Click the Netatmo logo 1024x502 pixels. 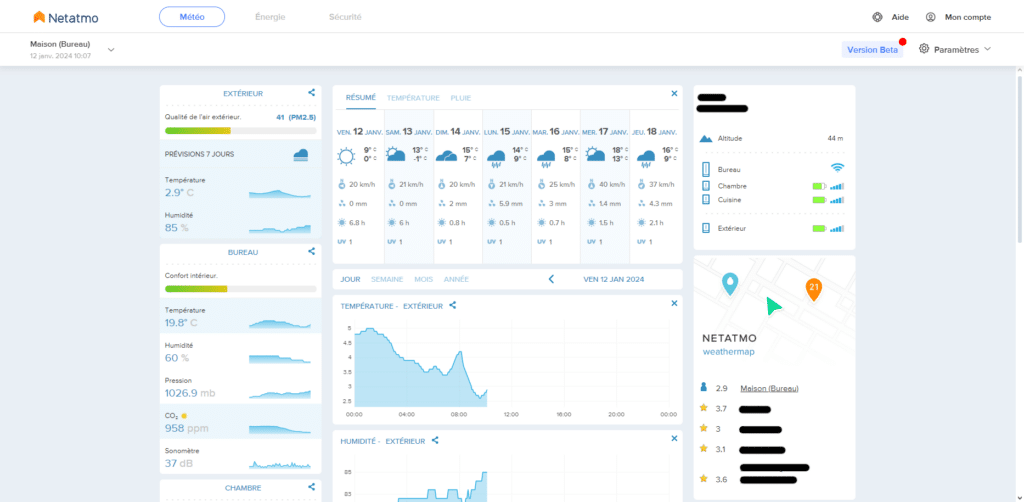[x=65, y=17]
